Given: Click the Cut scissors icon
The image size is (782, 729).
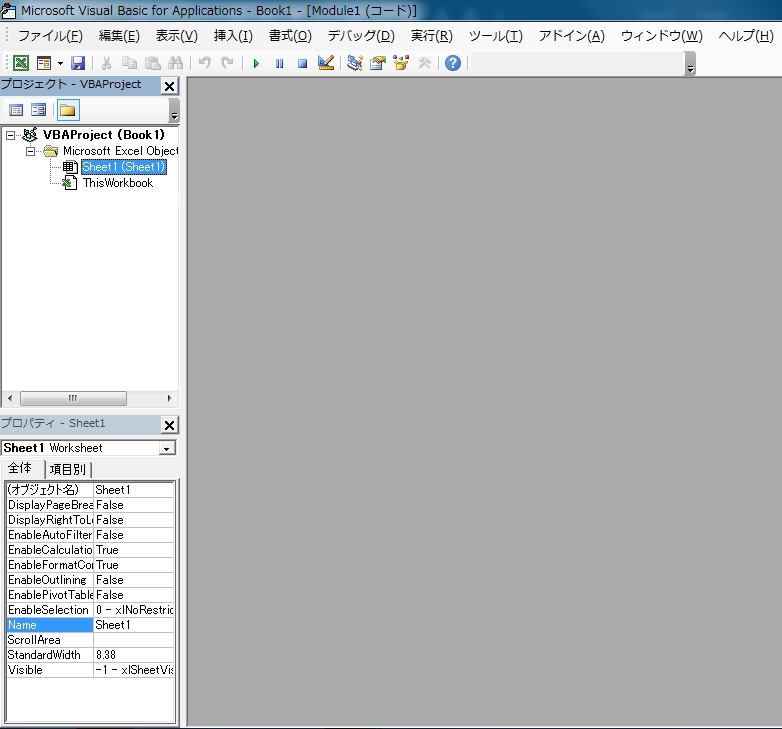Looking at the screenshot, I should click(106, 63).
